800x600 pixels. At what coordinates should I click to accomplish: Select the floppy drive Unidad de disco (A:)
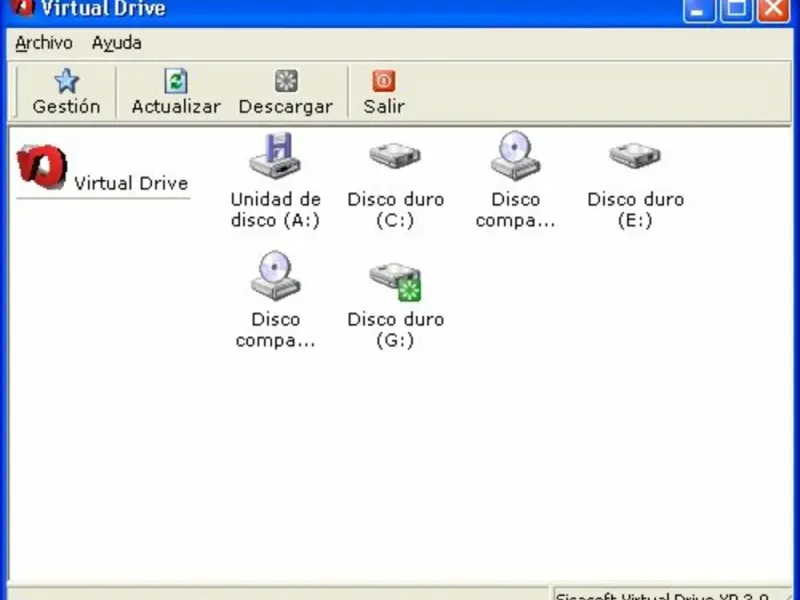click(x=276, y=181)
